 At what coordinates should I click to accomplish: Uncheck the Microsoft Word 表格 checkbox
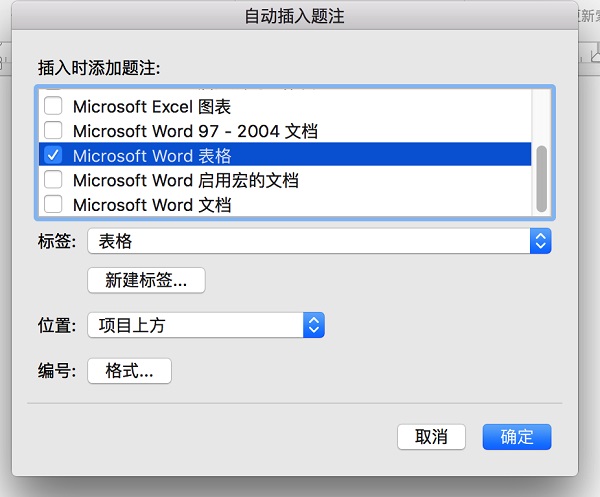click(53, 155)
